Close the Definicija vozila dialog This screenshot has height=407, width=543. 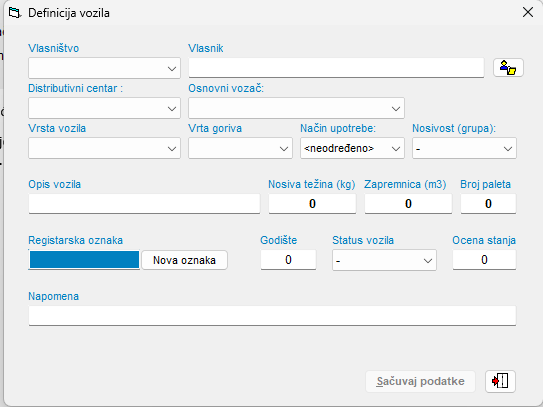pyautogui.click(x=528, y=12)
